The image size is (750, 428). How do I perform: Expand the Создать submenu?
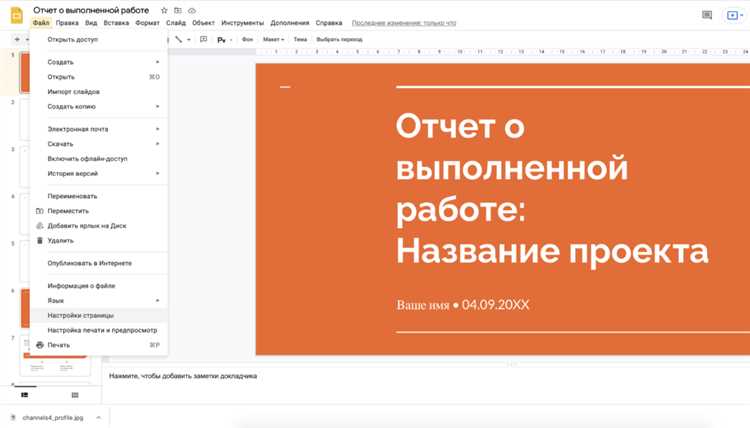click(x=99, y=62)
